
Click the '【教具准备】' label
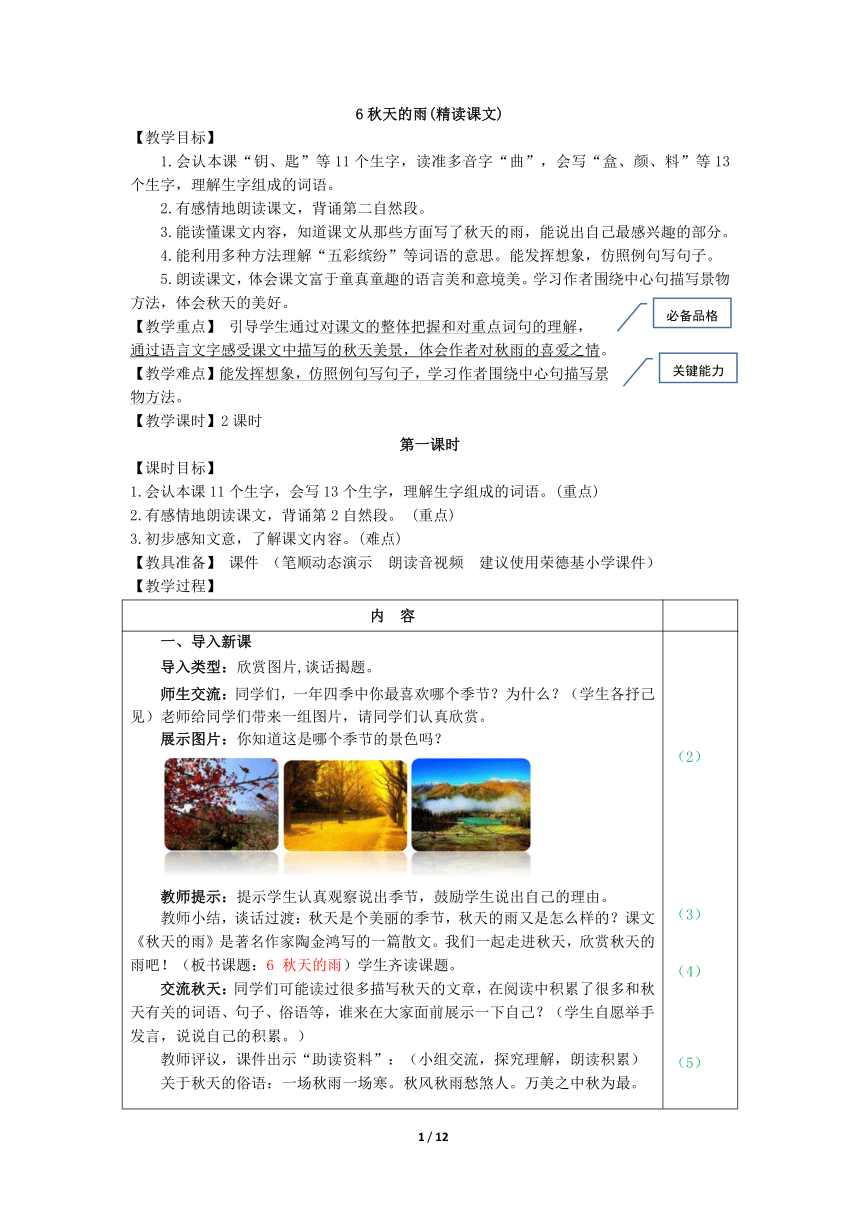point(173,562)
